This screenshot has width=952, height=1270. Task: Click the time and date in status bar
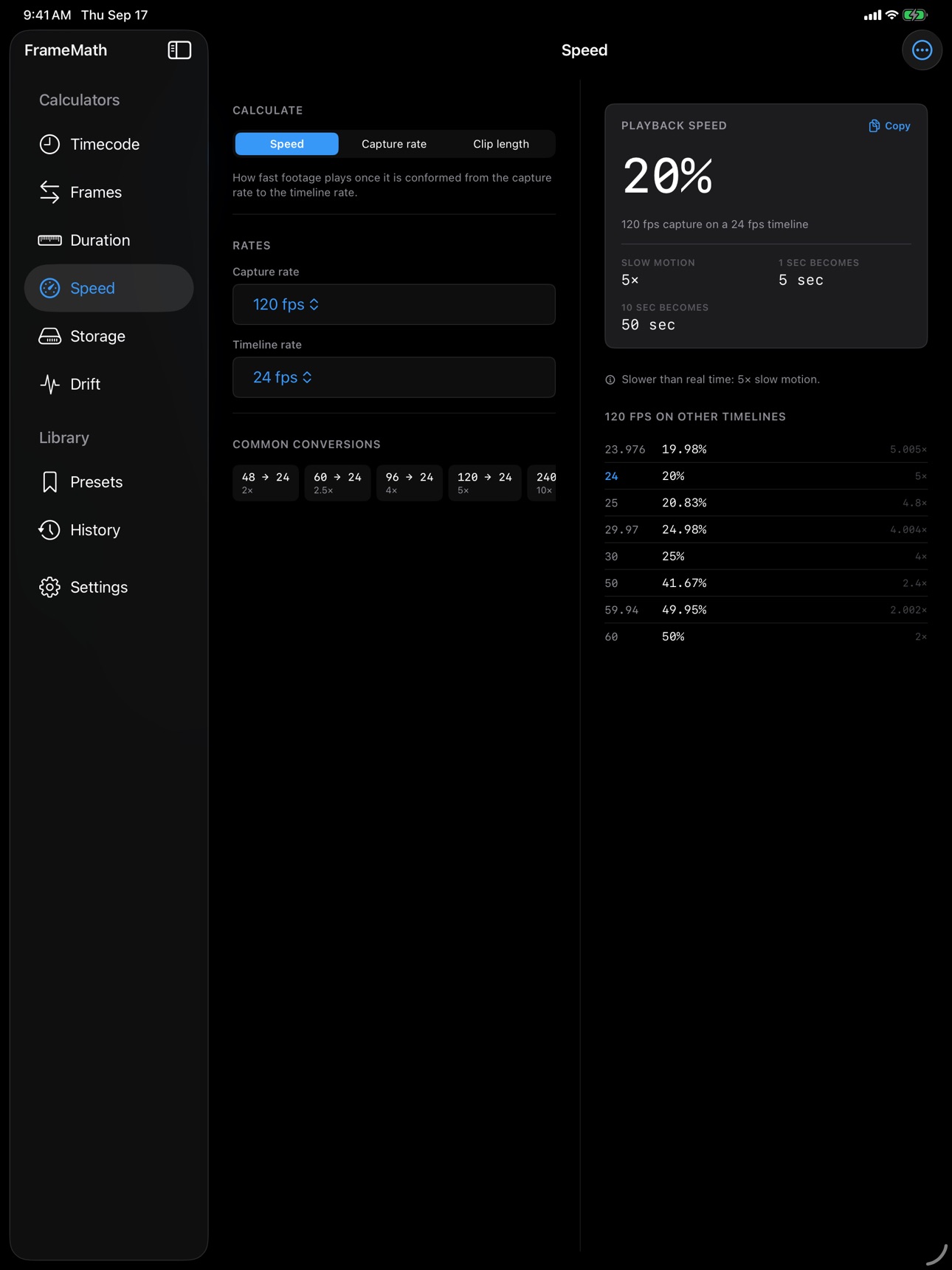point(86,15)
